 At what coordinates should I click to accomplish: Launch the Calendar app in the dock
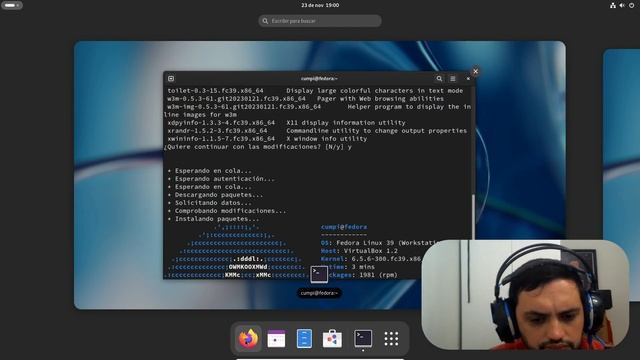[276, 339]
